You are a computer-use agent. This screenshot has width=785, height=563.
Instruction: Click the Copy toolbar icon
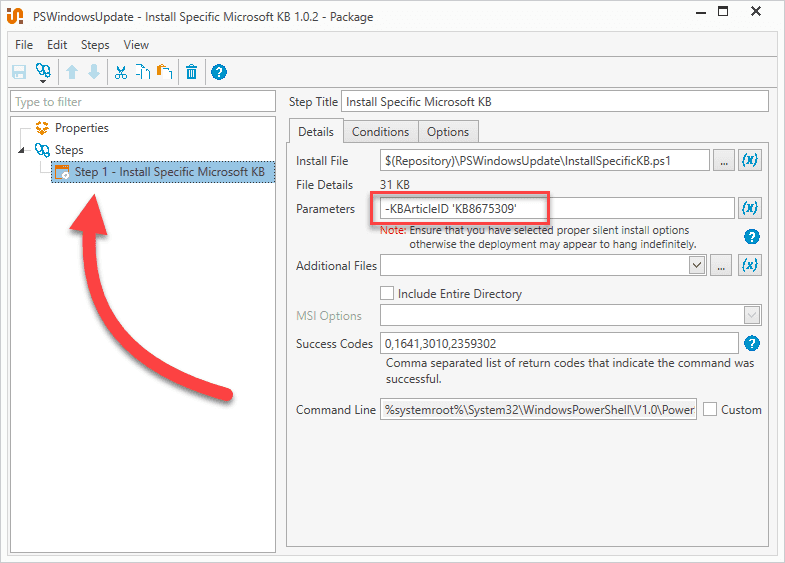[x=143, y=72]
